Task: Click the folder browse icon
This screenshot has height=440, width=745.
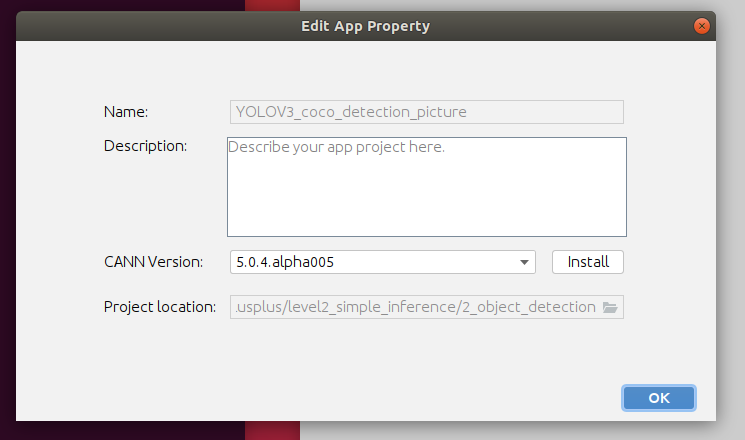Action: click(x=610, y=307)
